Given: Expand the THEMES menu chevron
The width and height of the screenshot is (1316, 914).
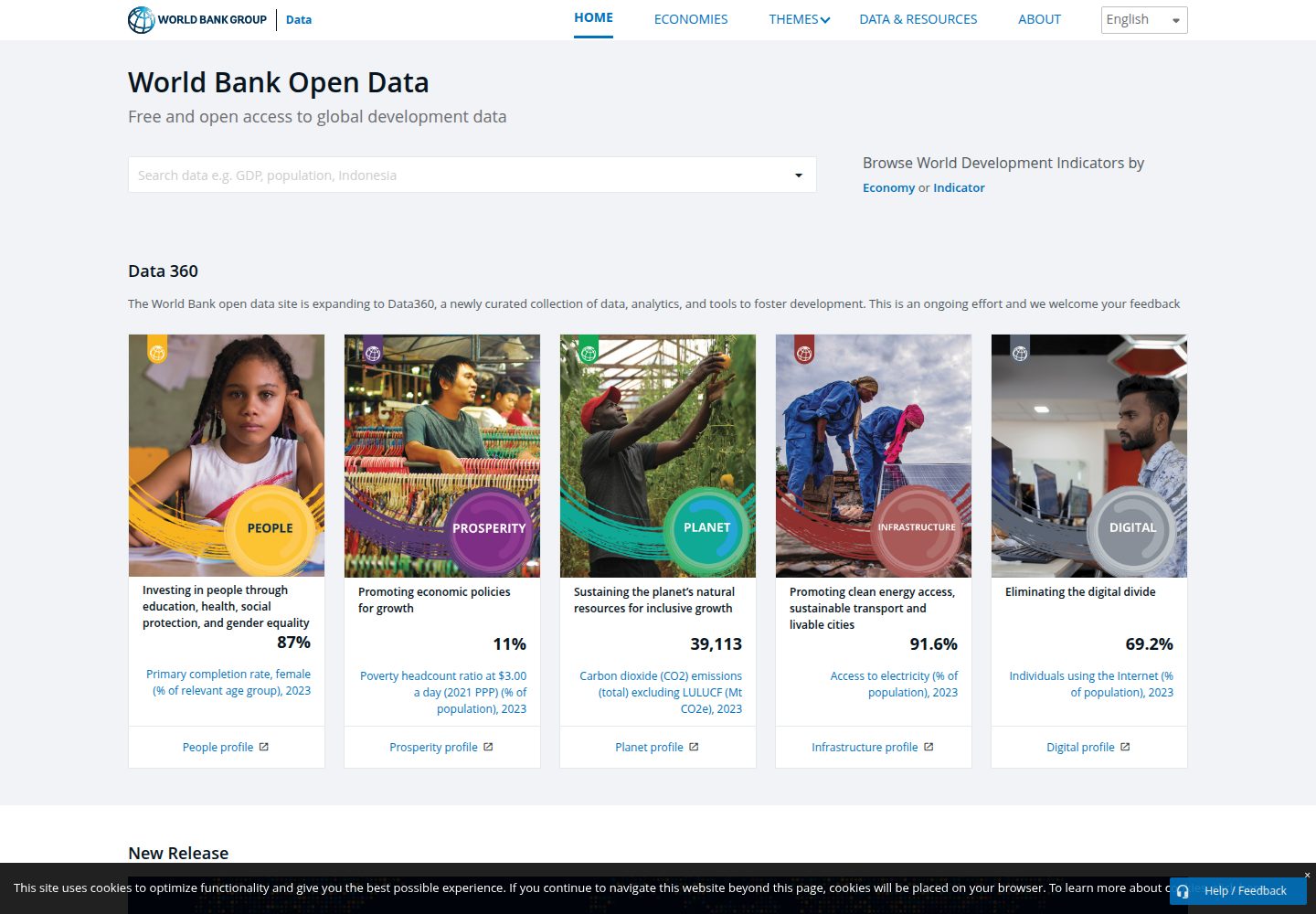Looking at the screenshot, I should (825, 19).
